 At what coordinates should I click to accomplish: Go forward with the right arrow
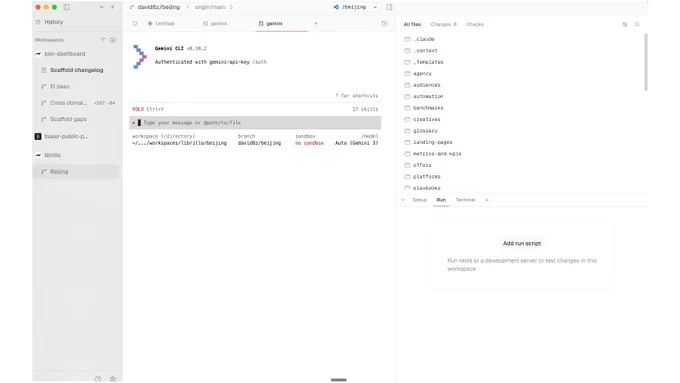coord(112,7)
